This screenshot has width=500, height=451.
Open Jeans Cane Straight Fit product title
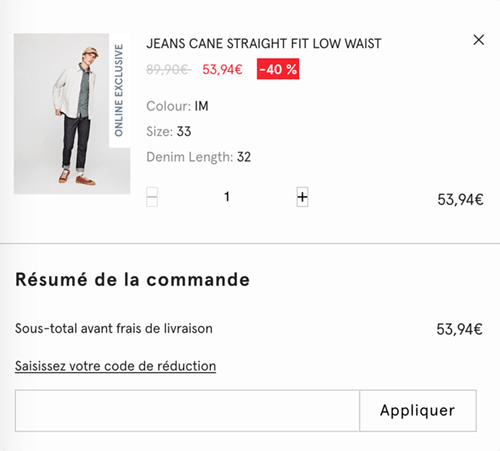click(x=264, y=44)
